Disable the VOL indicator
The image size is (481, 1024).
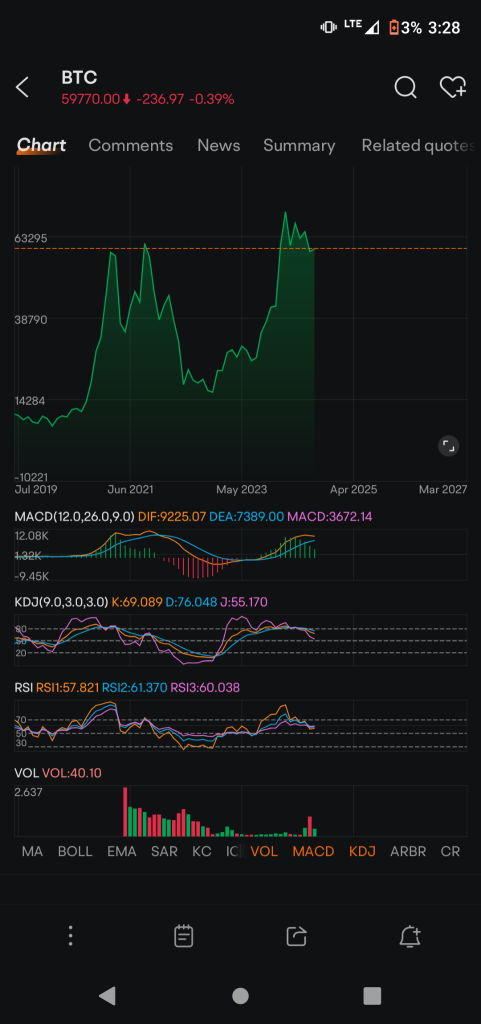point(264,852)
